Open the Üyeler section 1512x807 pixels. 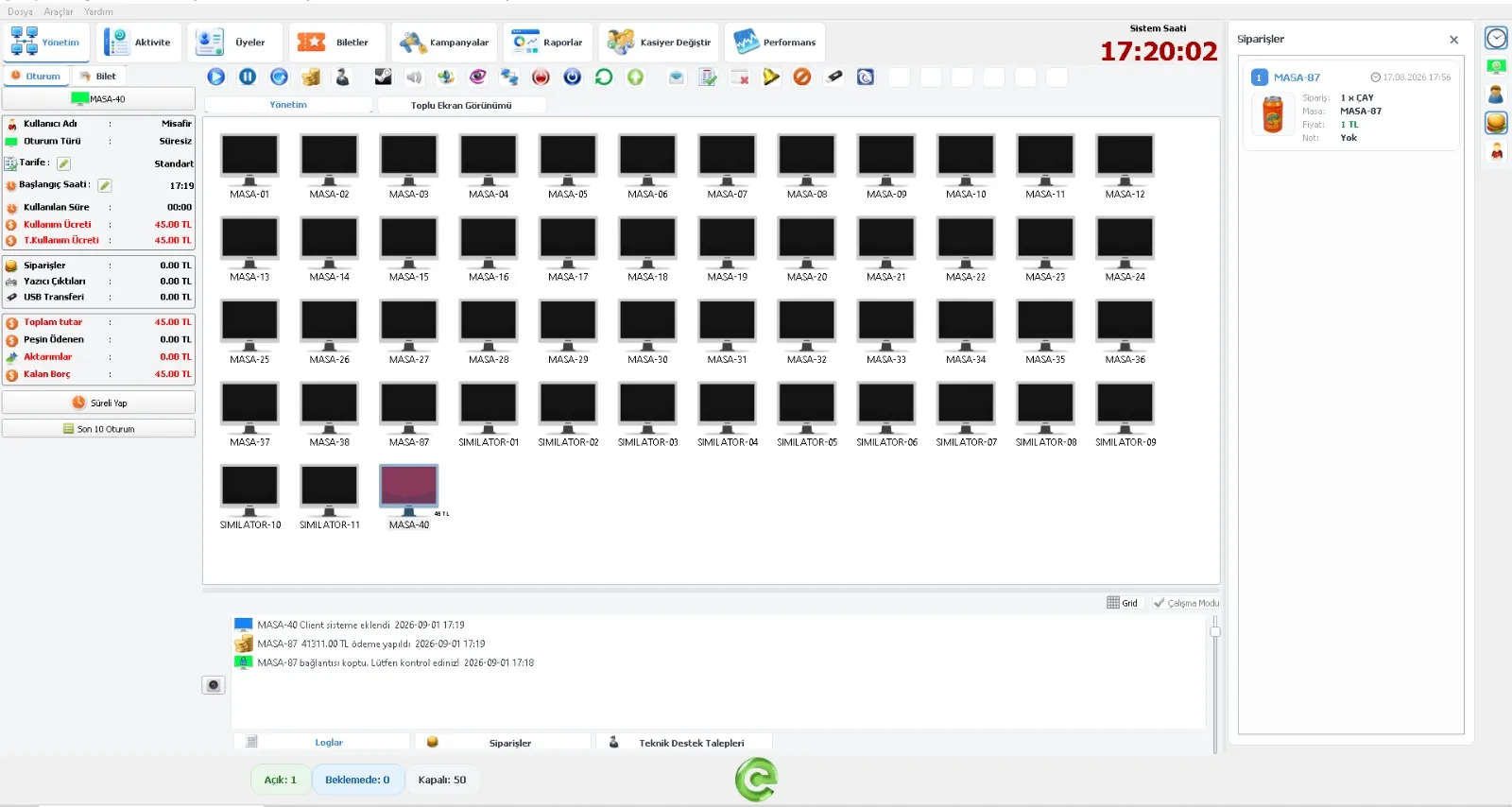[x=235, y=43]
